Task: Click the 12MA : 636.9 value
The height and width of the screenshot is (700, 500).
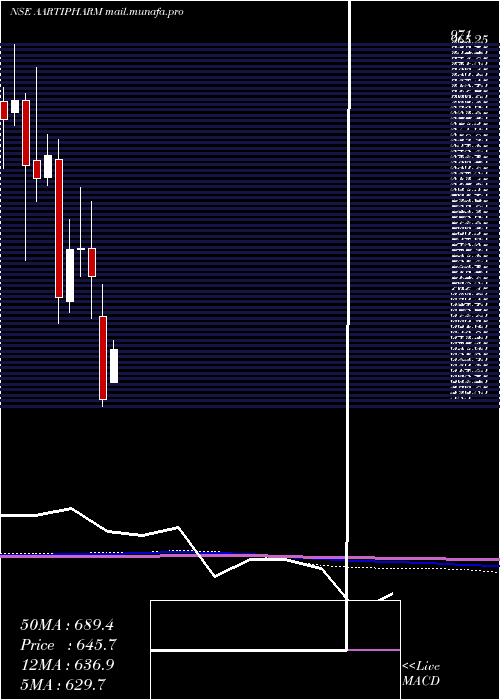Action: click(67, 665)
